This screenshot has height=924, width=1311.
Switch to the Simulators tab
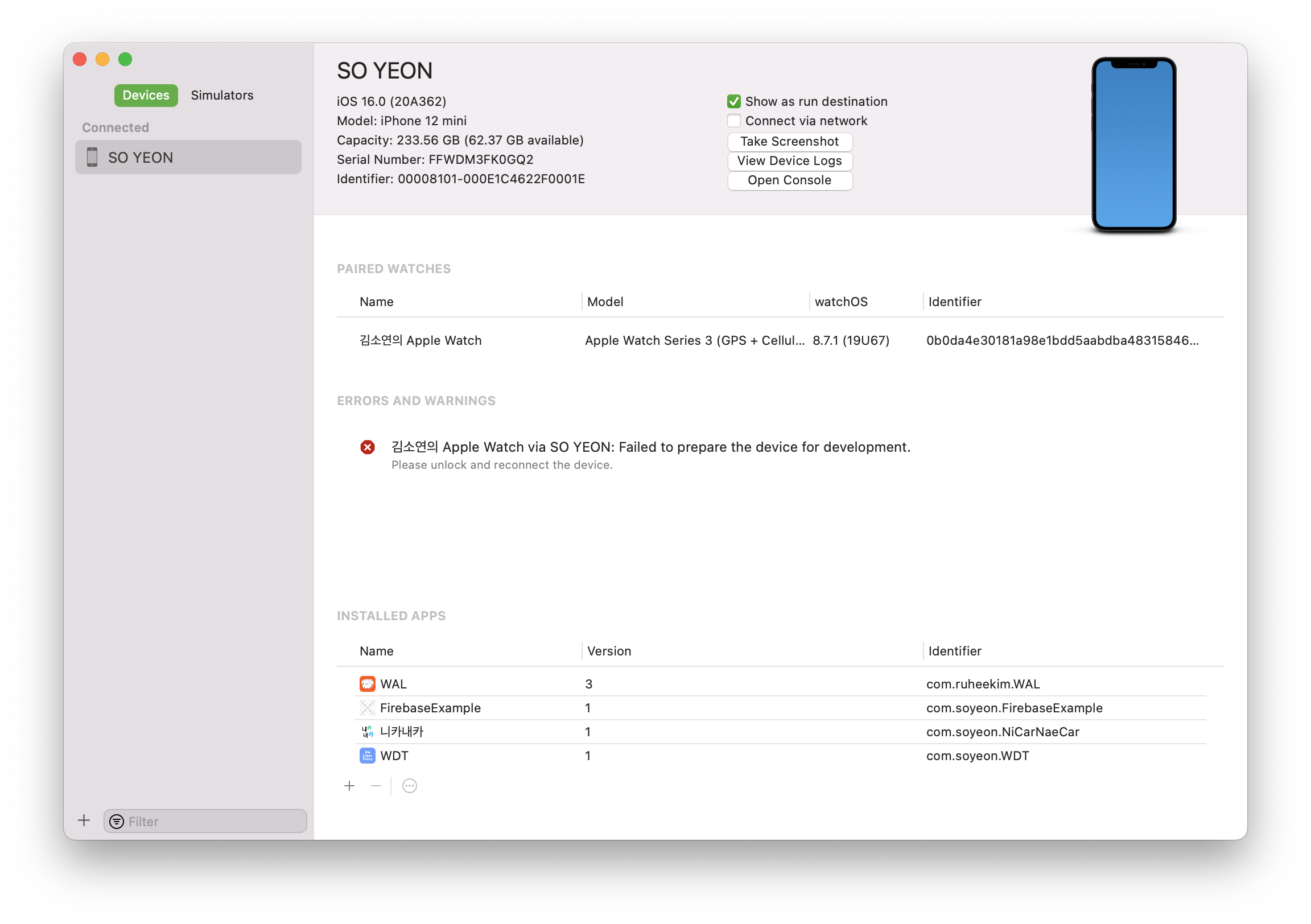click(x=222, y=95)
